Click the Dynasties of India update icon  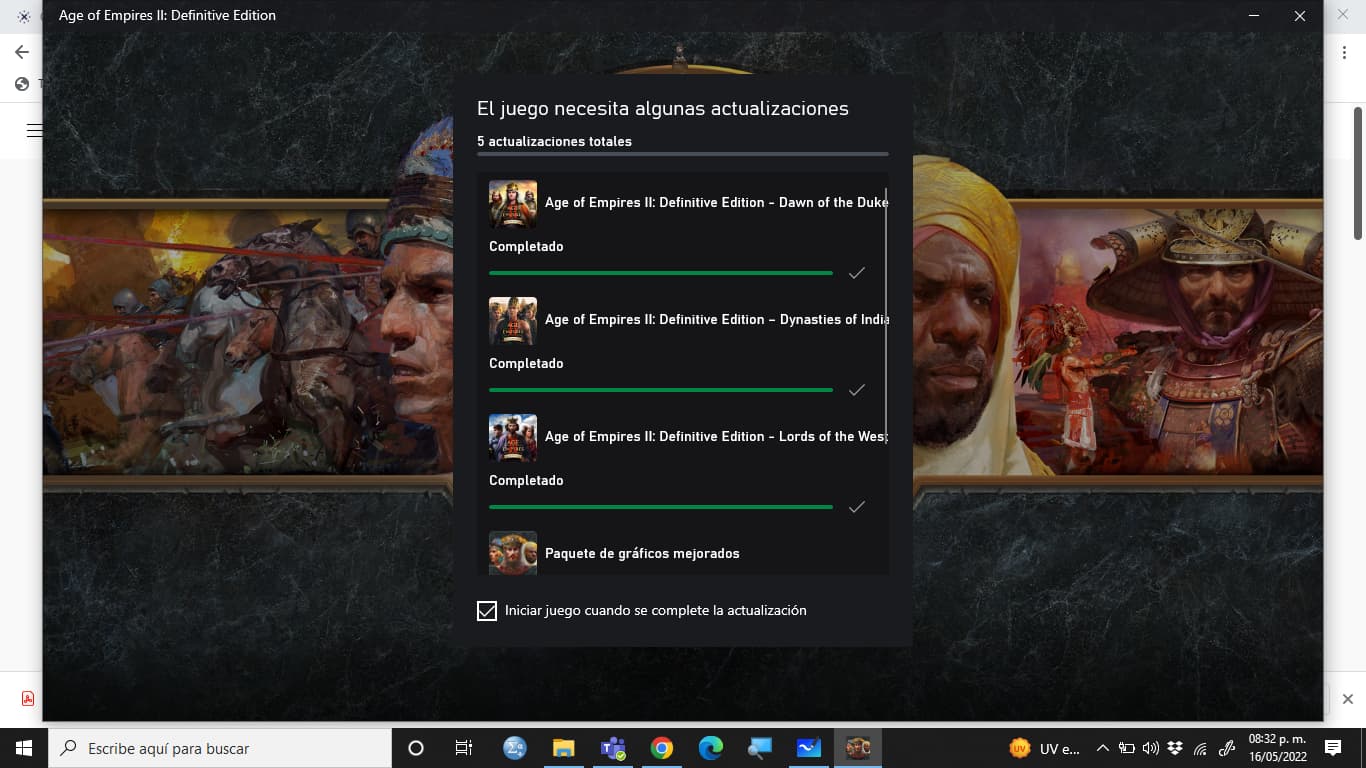(512, 321)
